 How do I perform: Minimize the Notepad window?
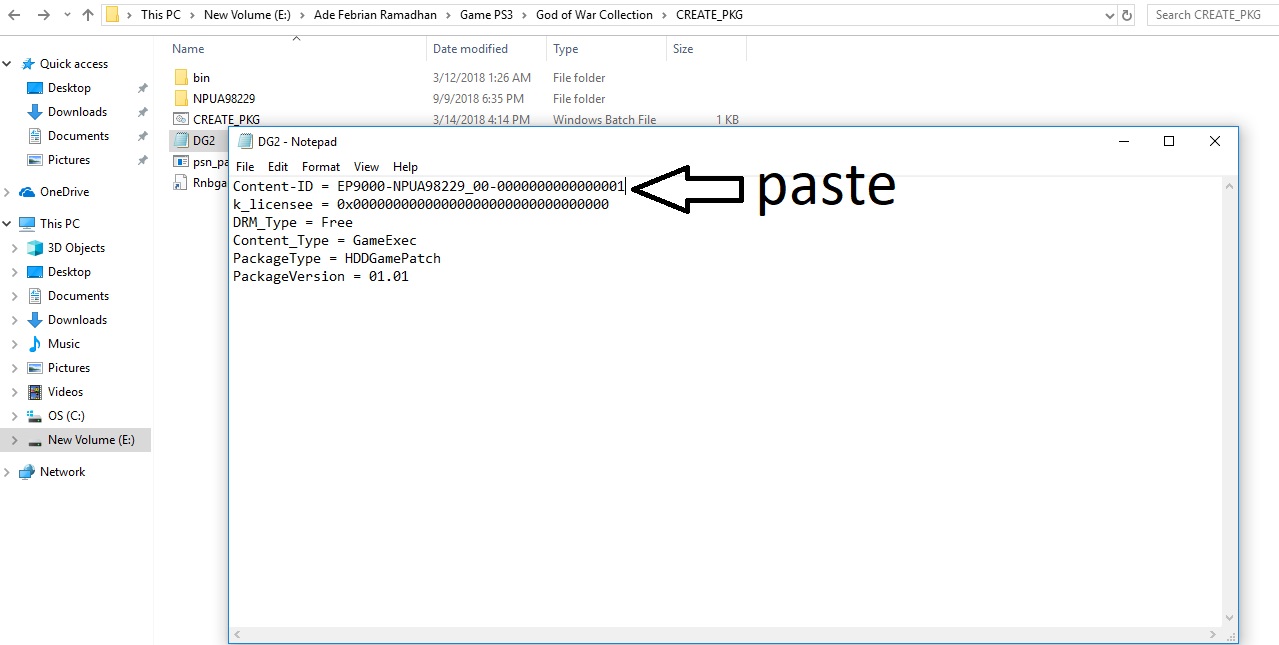pos(1123,141)
